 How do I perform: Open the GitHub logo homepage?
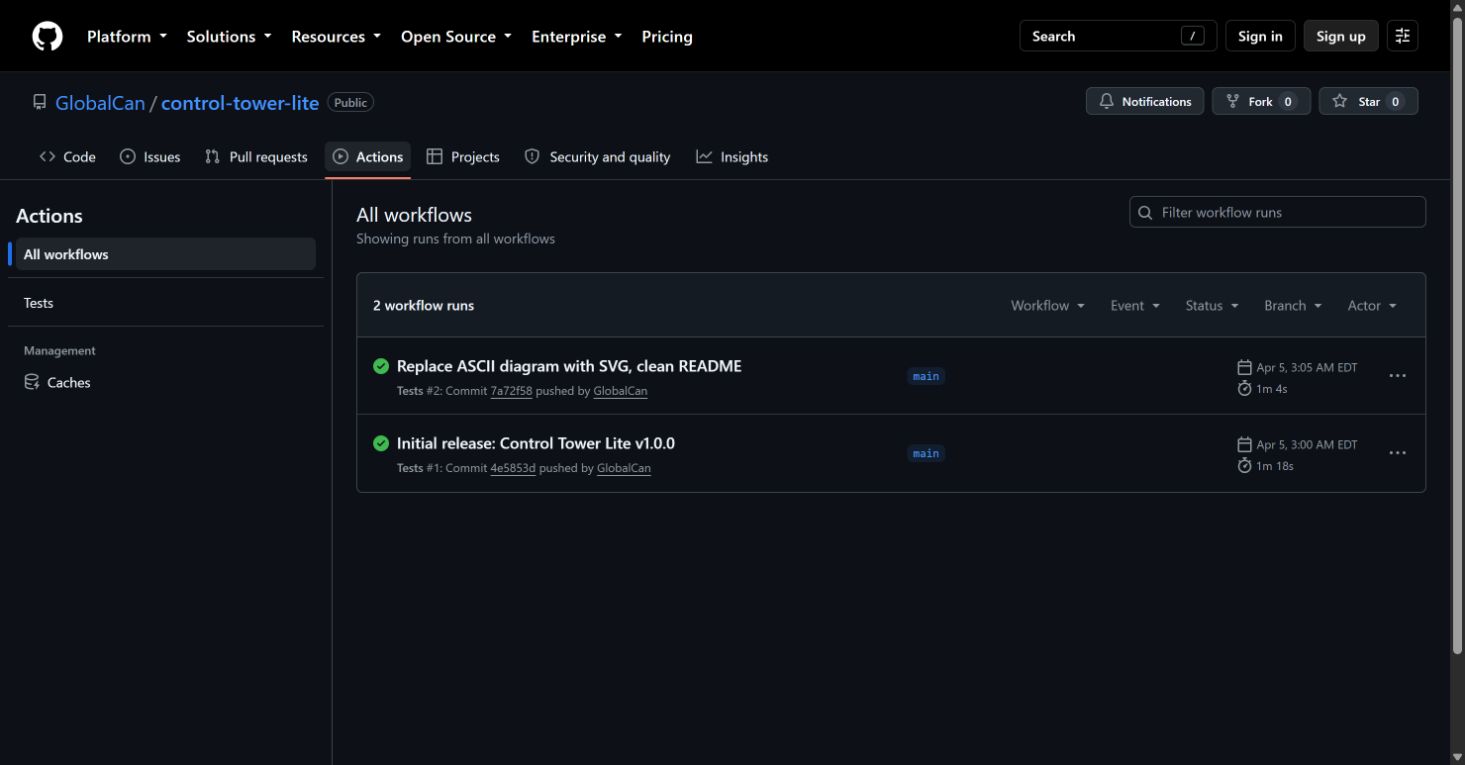click(x=47, y=36)
